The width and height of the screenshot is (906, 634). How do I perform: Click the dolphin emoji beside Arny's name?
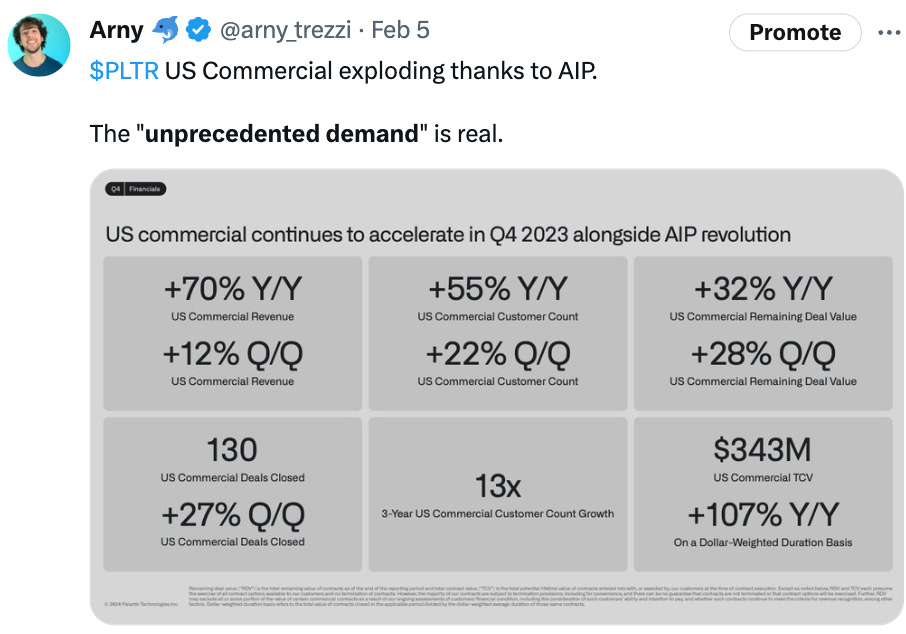click(x=165, y=30)
